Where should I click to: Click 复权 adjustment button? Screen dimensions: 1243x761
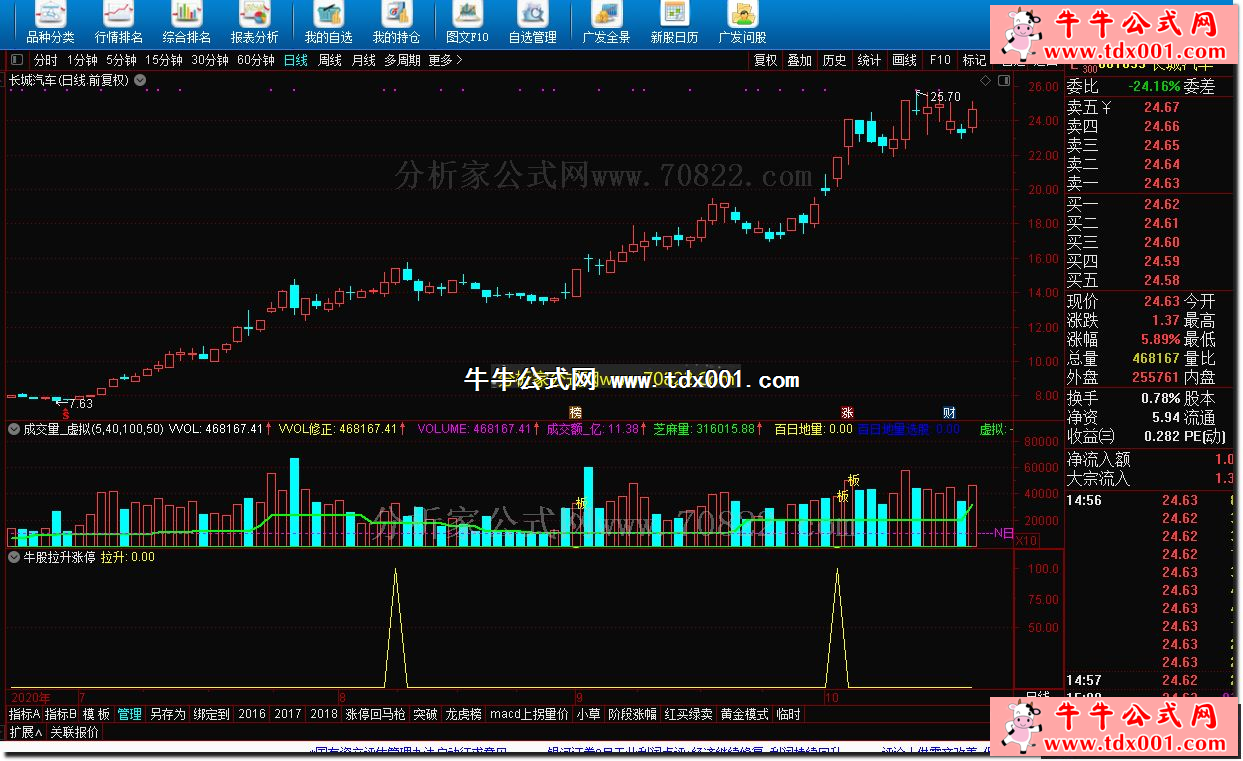pos(766,60)
